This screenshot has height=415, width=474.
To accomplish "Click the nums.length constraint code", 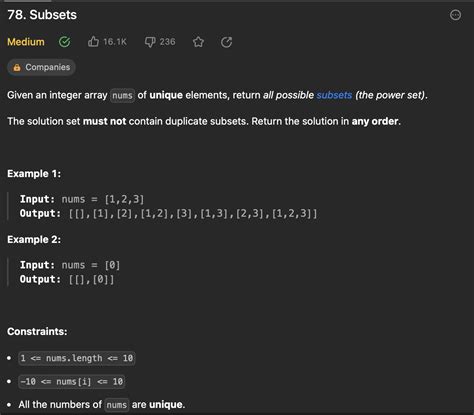I will (x=77, y=358).
